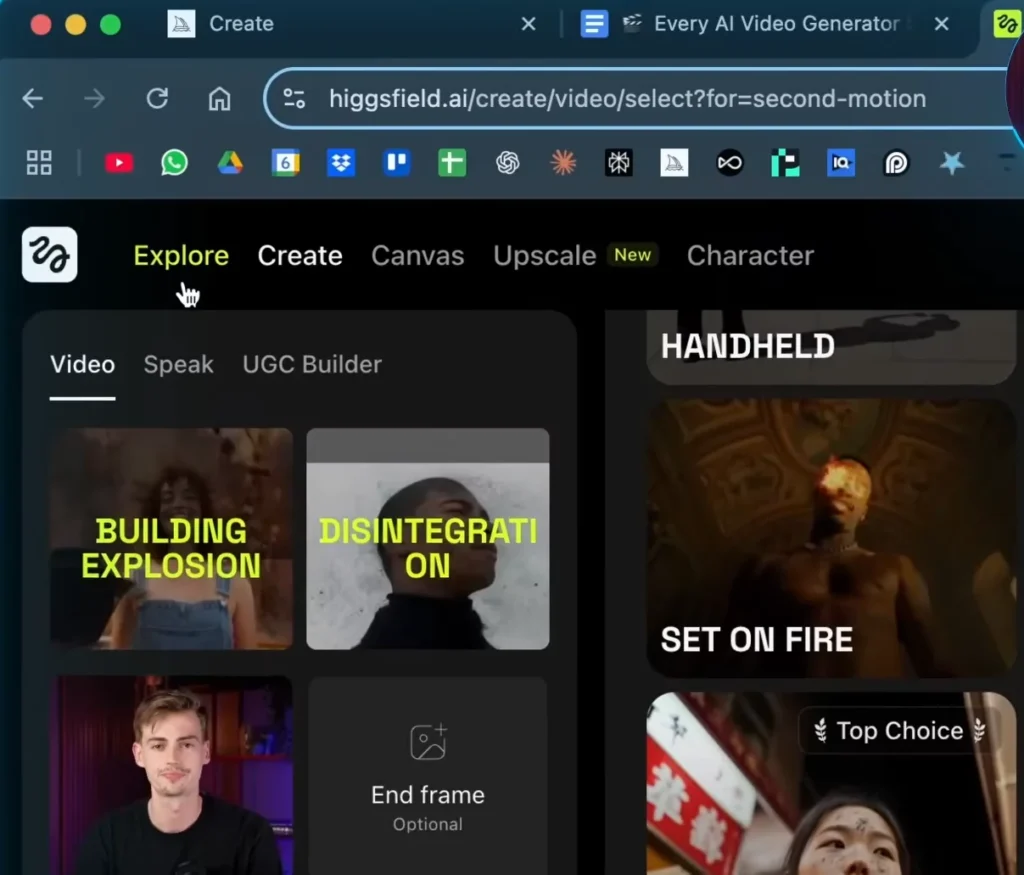This screenshot has height=875, width=1024.
Task: Select the Building Explosion video effect
Action: pos(171,538)
